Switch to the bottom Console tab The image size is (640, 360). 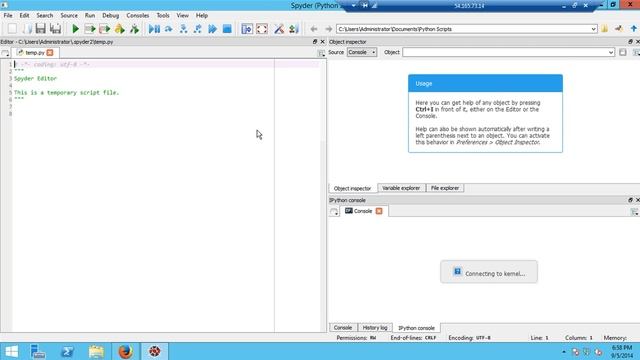pos(342,328)
